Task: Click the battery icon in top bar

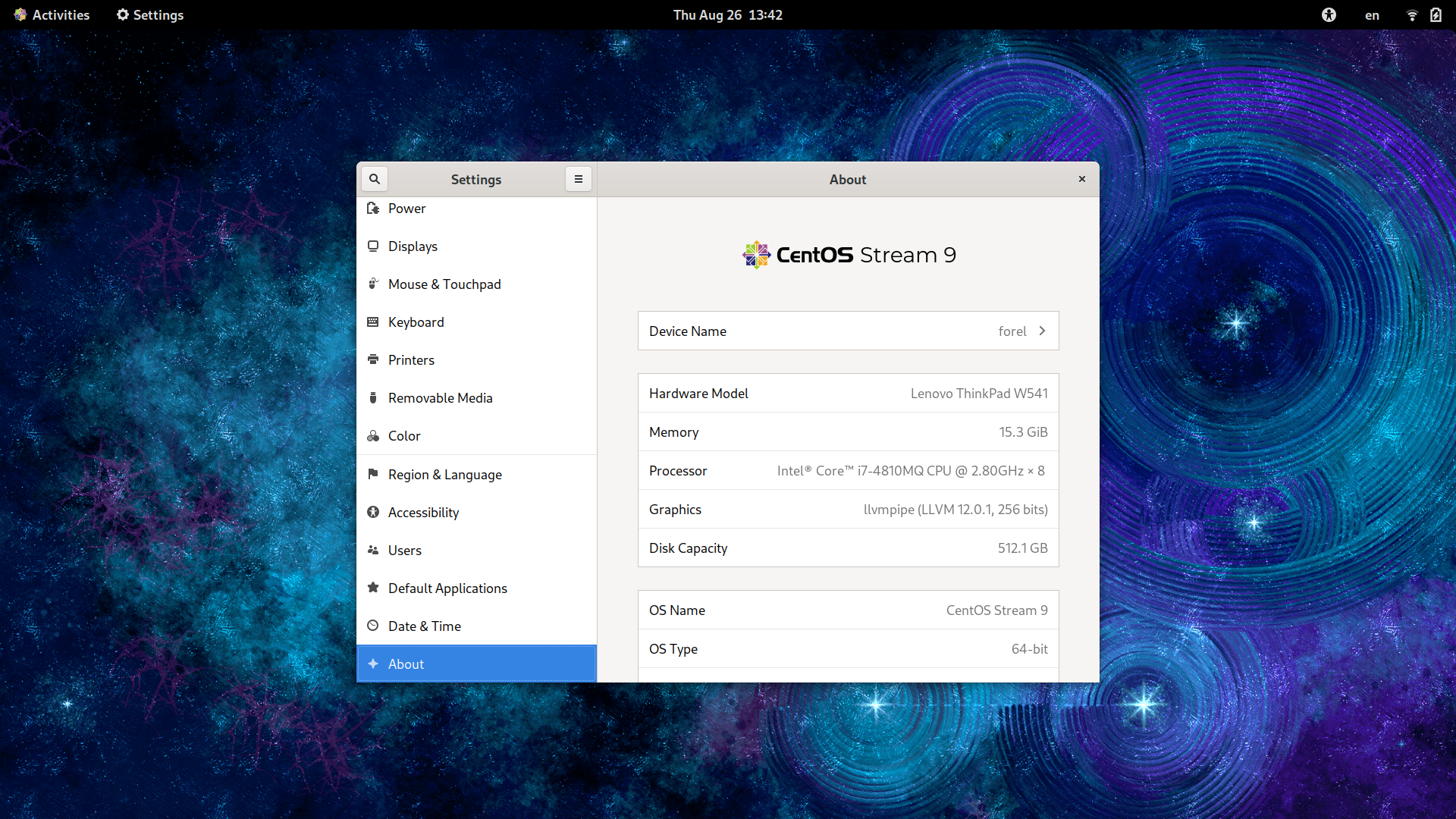Action: (x=1436, y=15)
